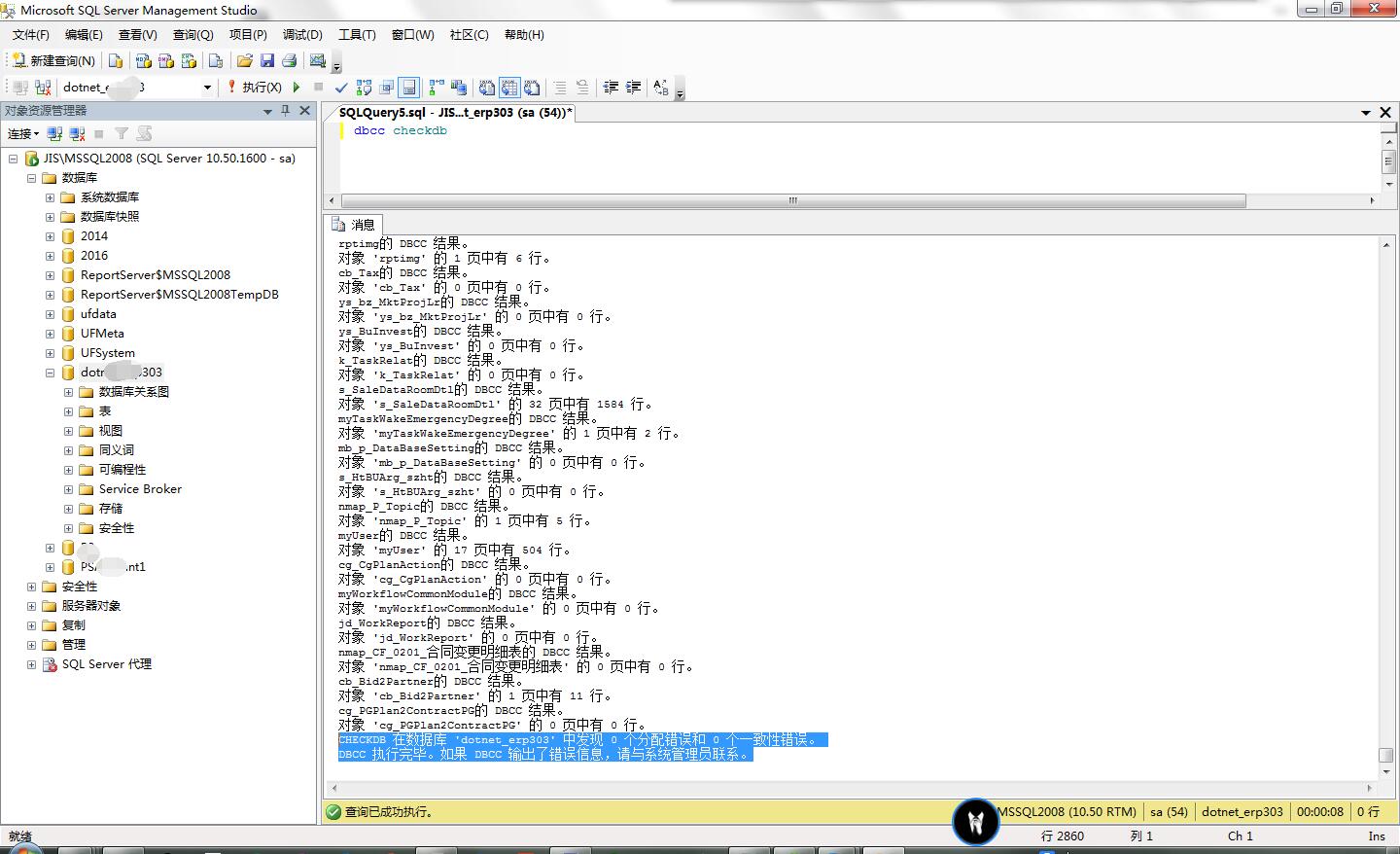
Task: Click the query editor horizontal scrollbar thumb
Action: (792, 200)
